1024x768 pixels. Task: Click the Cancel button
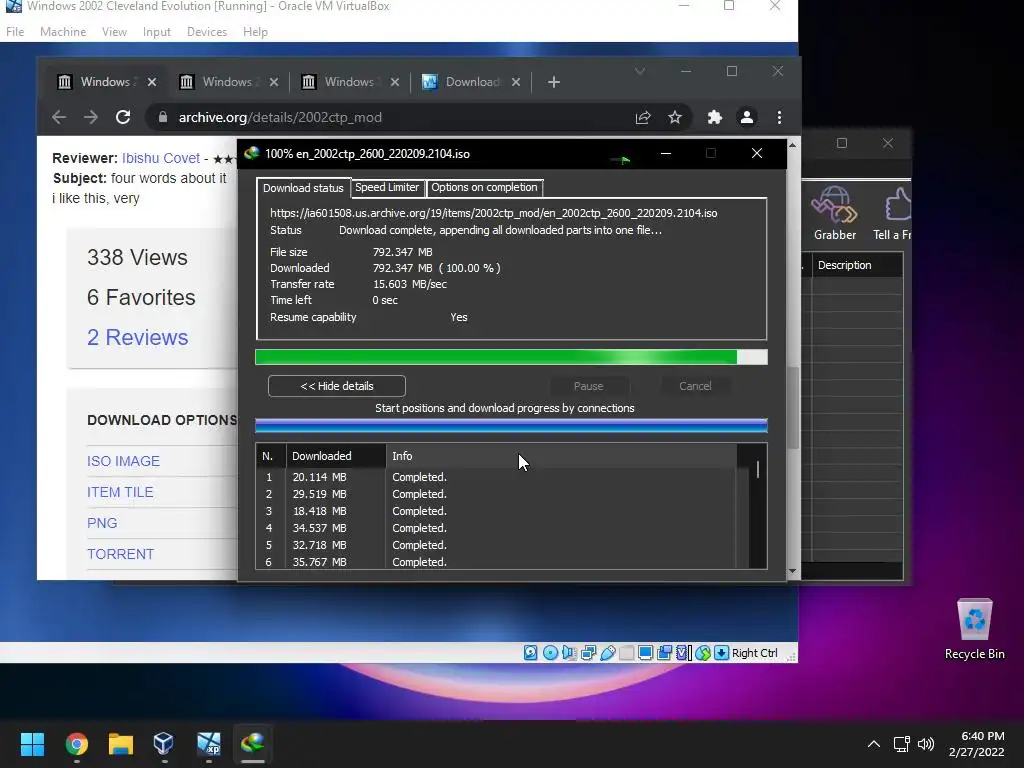coord(695,386)
